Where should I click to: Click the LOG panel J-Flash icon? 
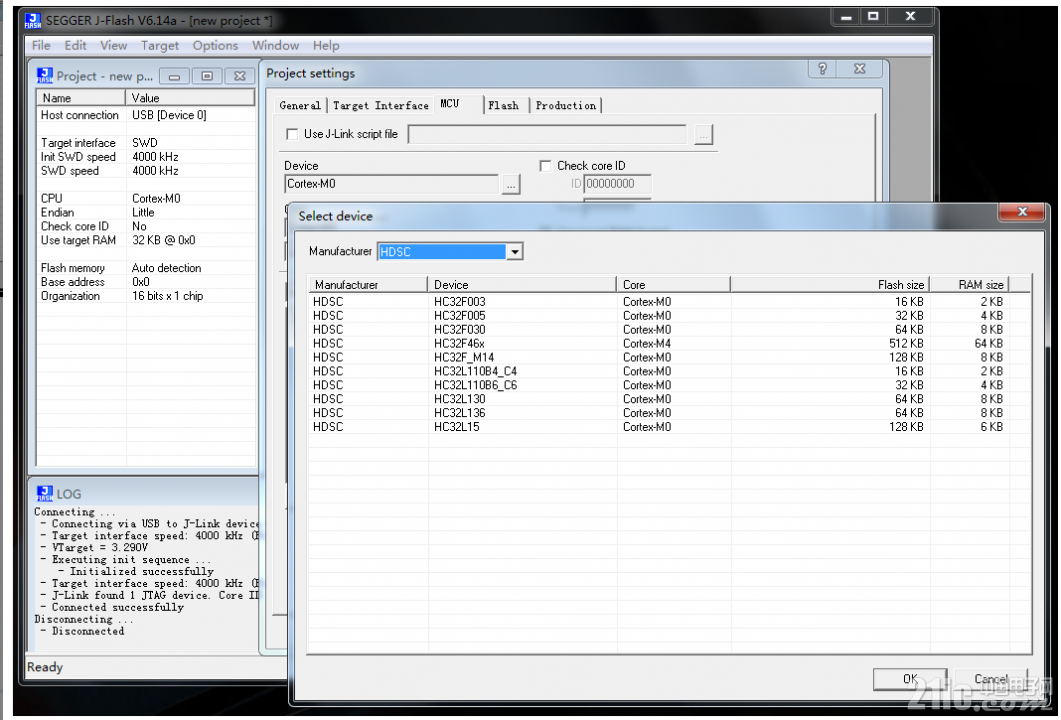pyautogui.click(x=45, y=493)
